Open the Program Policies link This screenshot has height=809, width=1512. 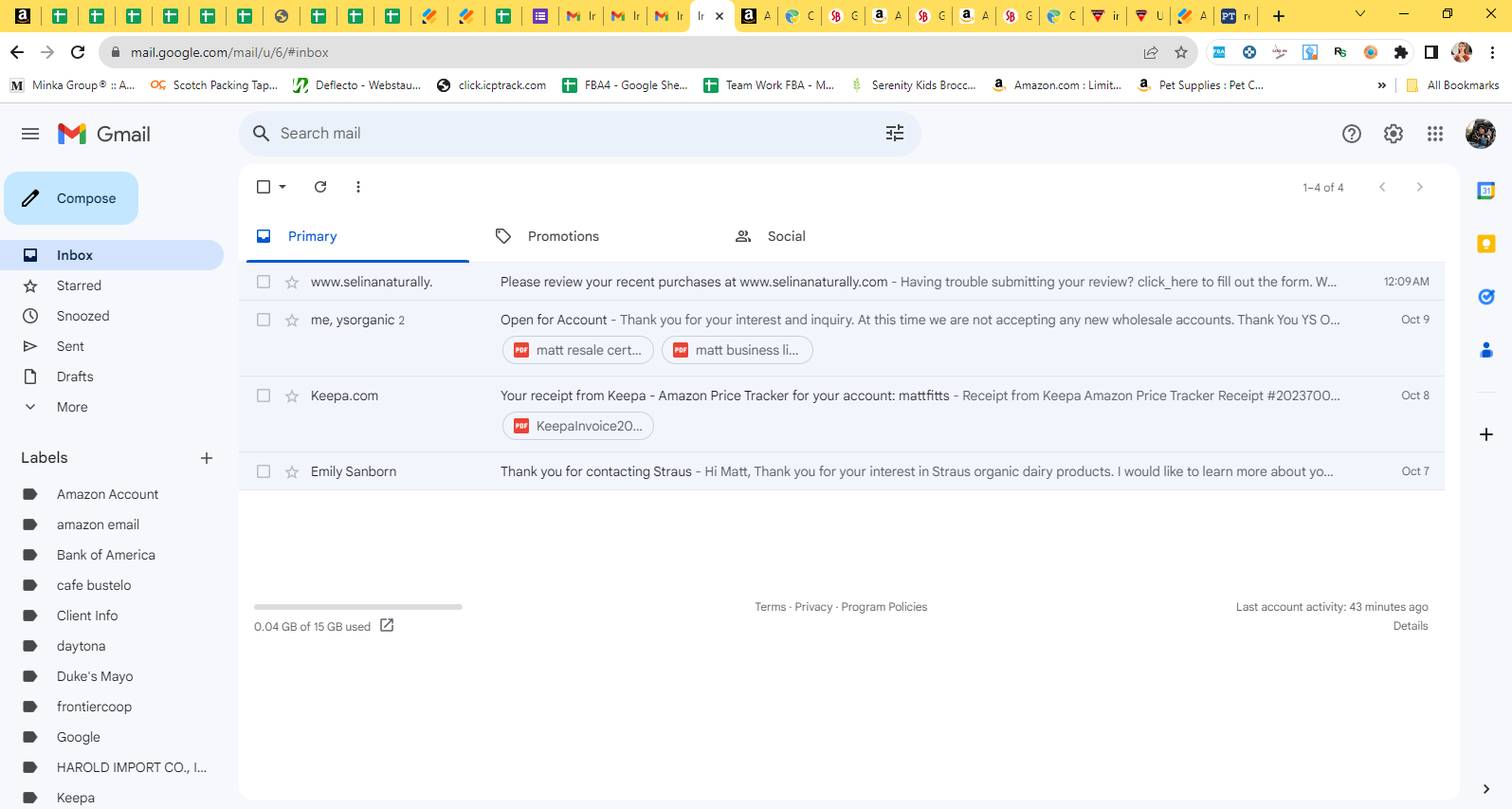pos(884,607)
